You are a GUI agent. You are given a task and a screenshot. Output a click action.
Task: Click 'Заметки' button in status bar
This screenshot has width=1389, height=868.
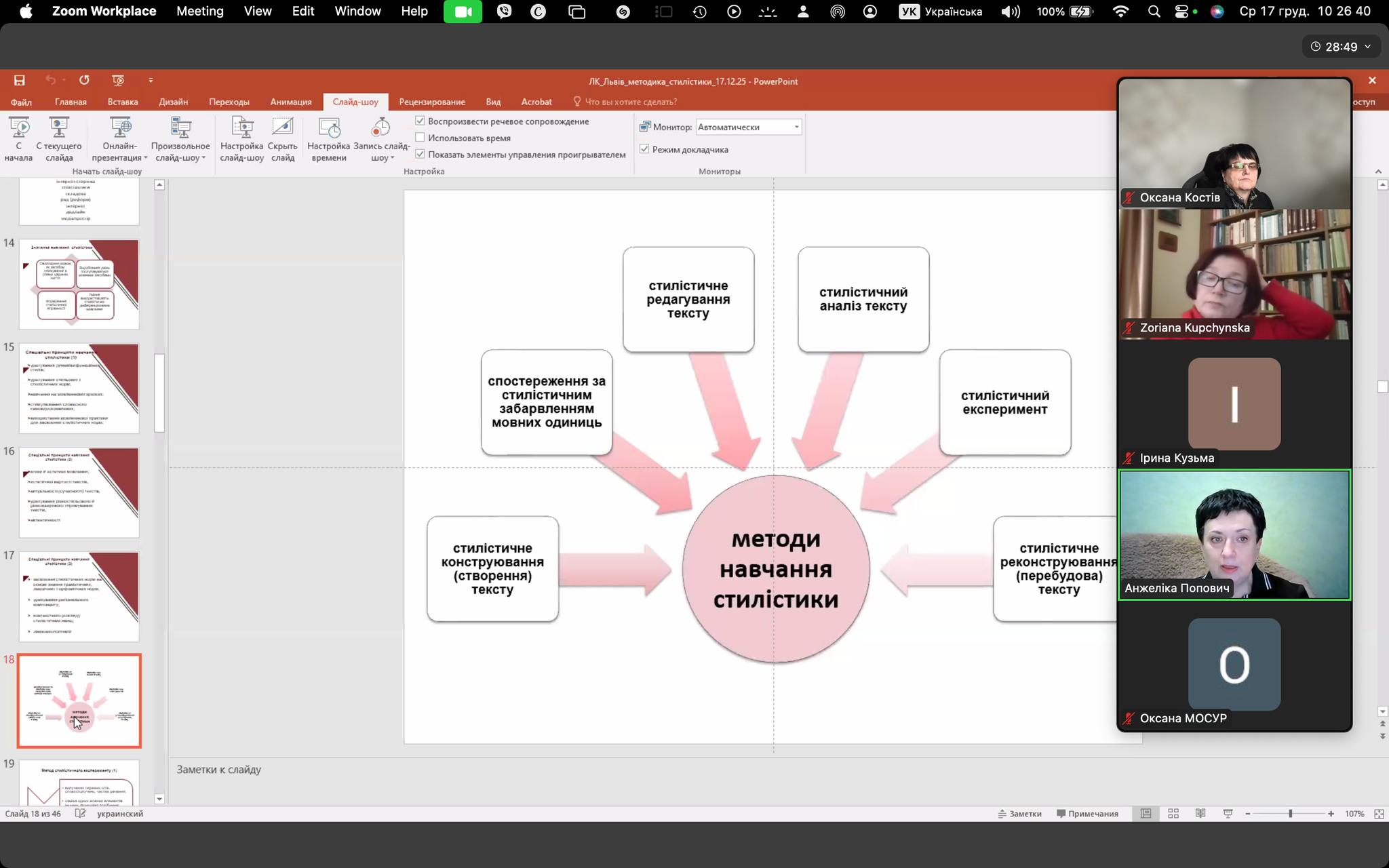[x=1019, y=814]
